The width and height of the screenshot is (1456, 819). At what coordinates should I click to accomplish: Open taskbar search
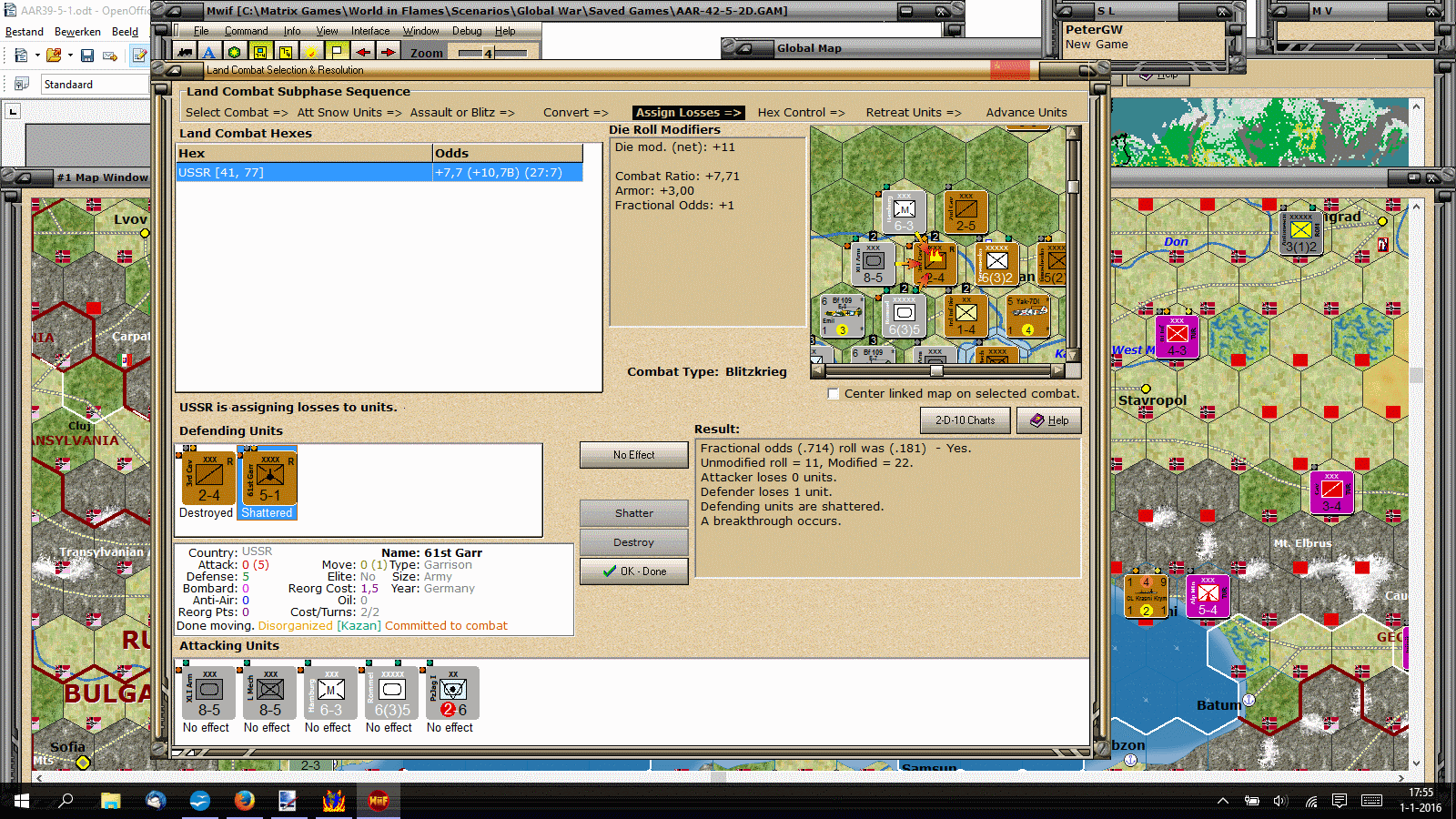[66, 801]
